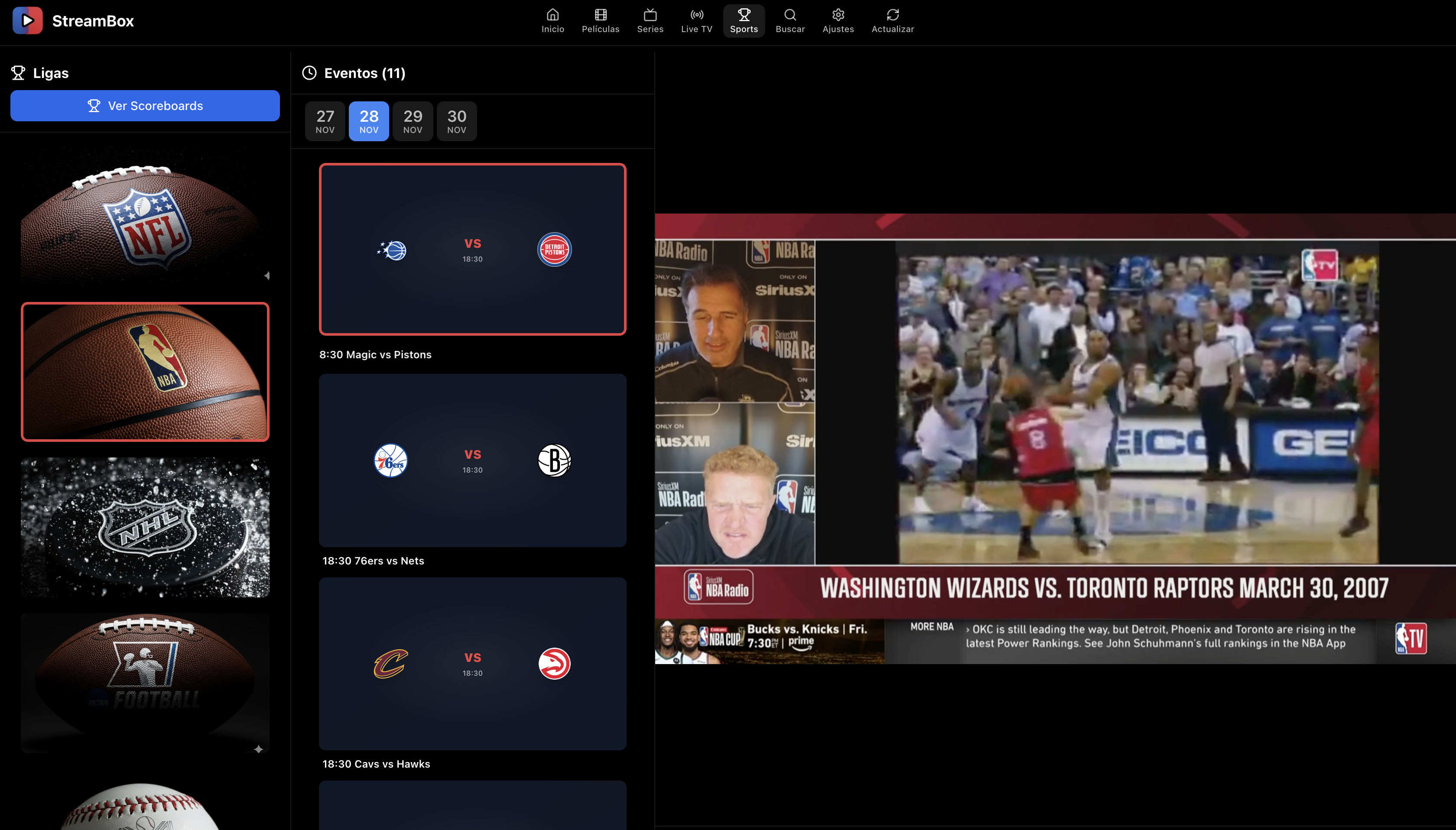Select the 30 NOV date
1456x830 pixels.
[x=456, y=120]
